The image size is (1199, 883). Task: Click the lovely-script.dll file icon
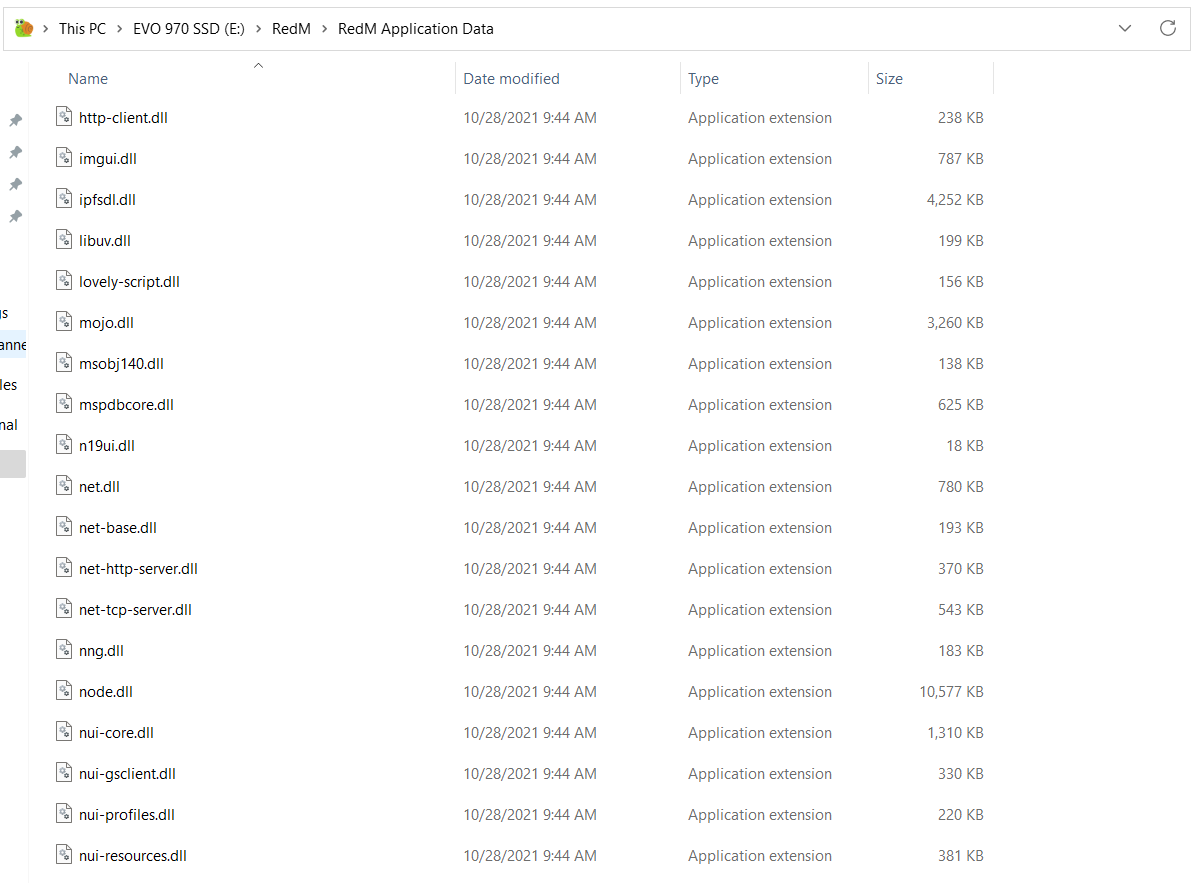click(64, 281)
